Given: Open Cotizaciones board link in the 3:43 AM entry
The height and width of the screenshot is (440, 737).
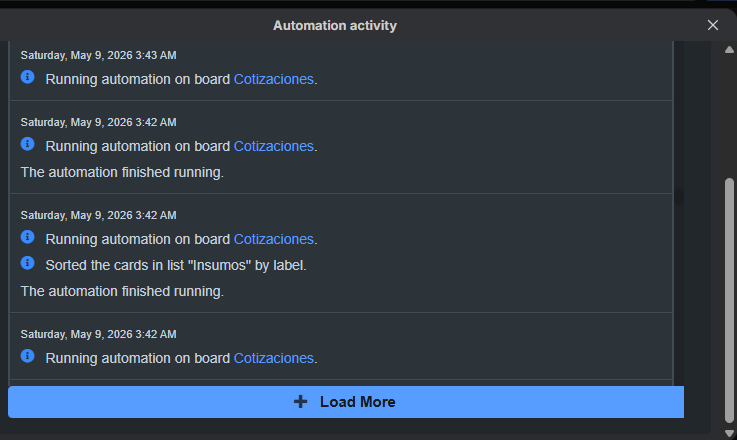Looking at the screenshot, I should [274, 79].
